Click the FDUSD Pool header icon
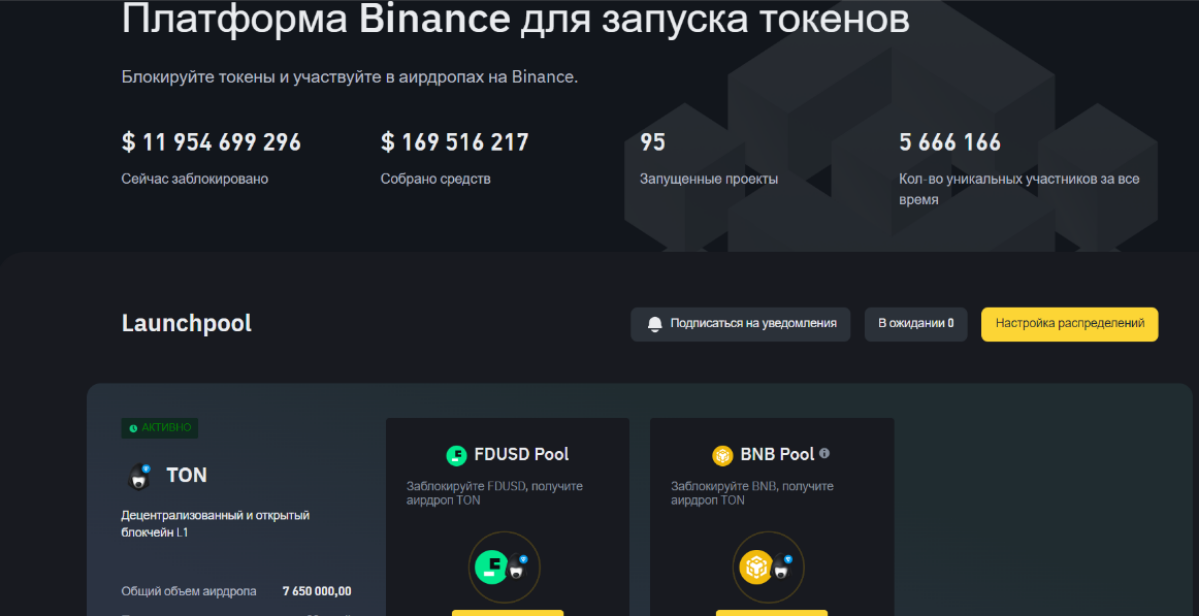The width and height of the screenshot is (1199, 616). tap(457, 456)
